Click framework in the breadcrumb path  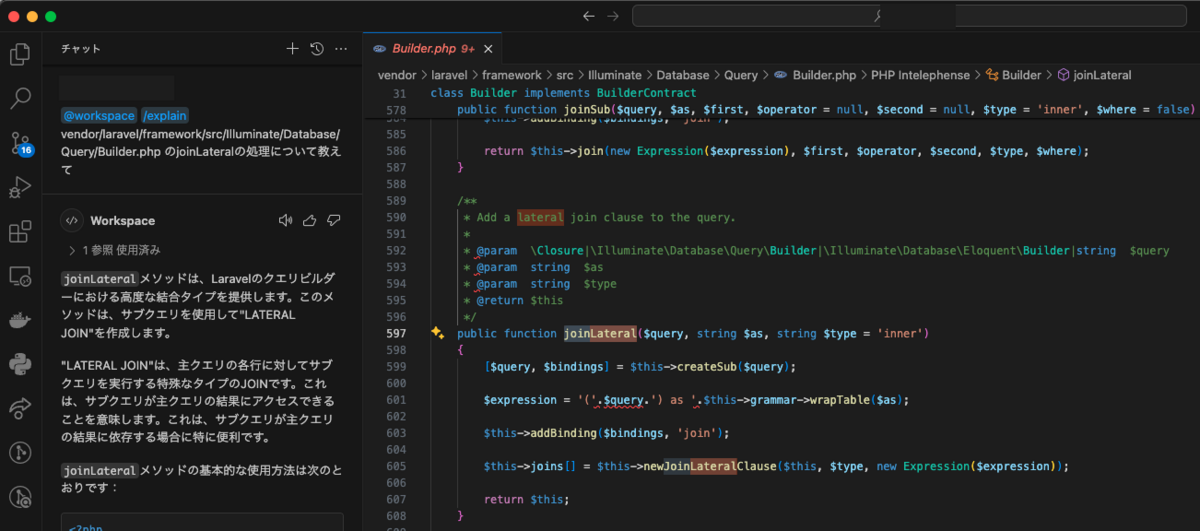coord(512,75)
